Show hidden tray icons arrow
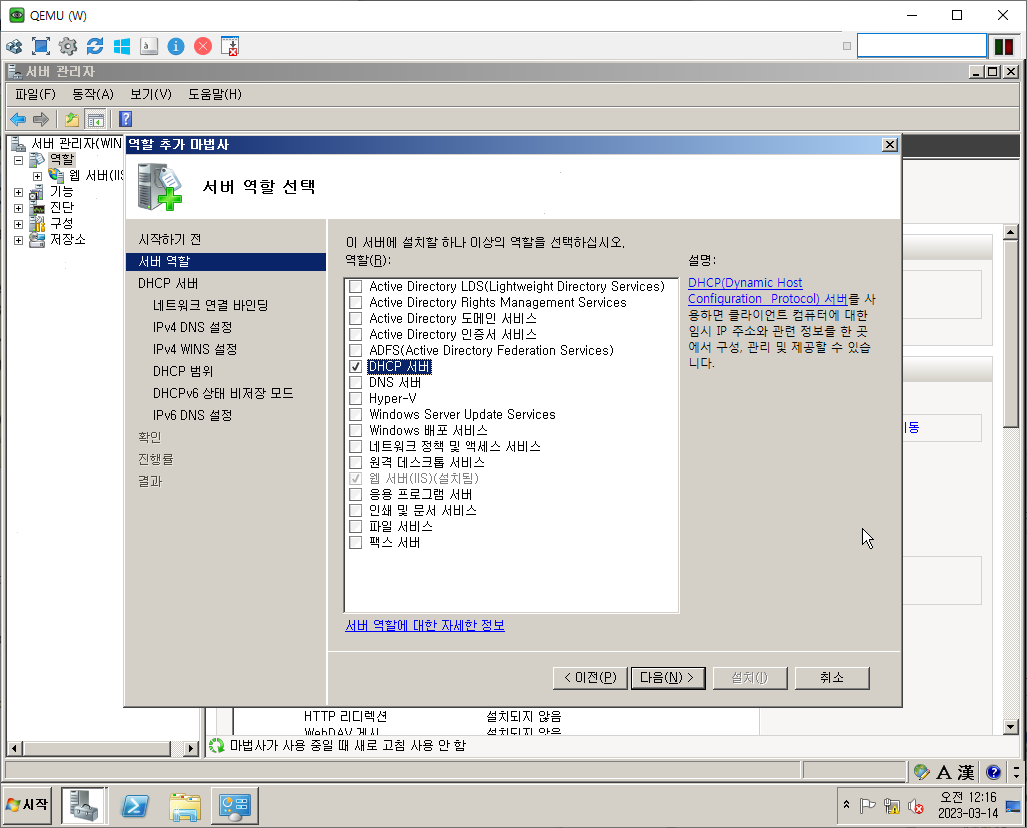1027x828 pixels. tap(846, 804)
